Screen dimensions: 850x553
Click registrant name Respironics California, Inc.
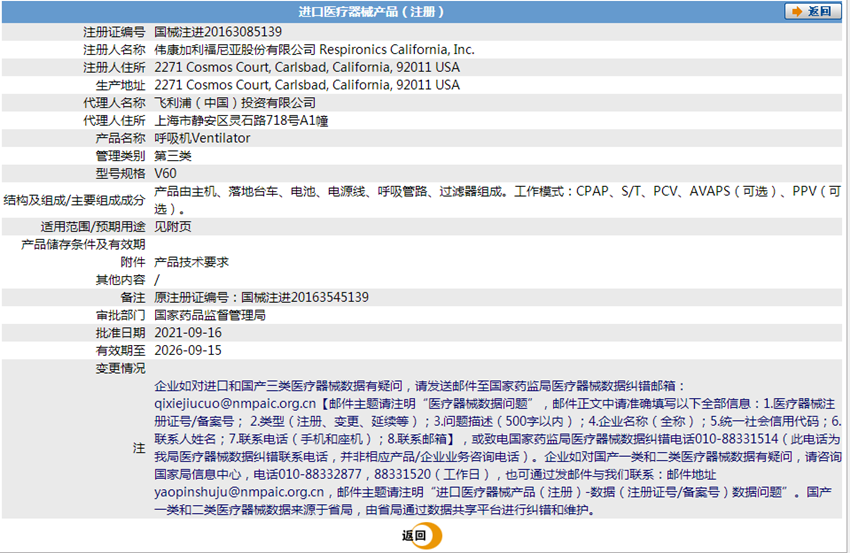pyautogui.click(x=397, y=50)
